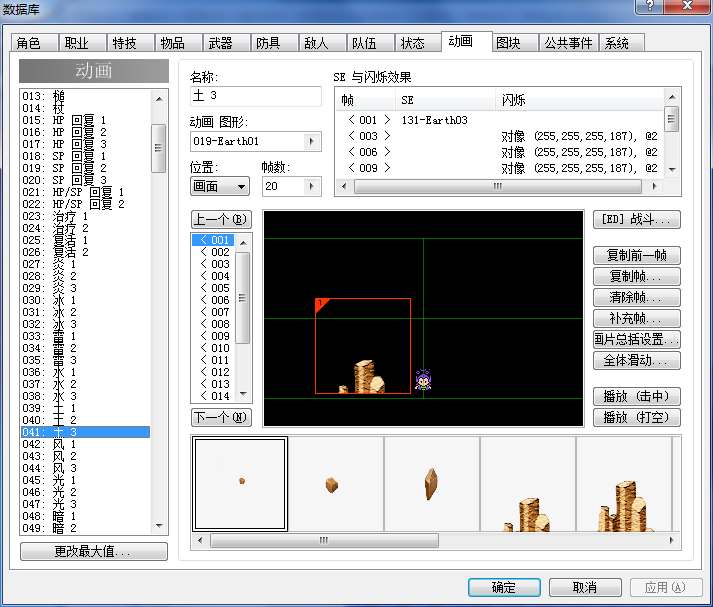The height and width of the screenshot is (607, 713).
Task: Select the third crystal shard cell thumbnail
Action: point(432,484)
